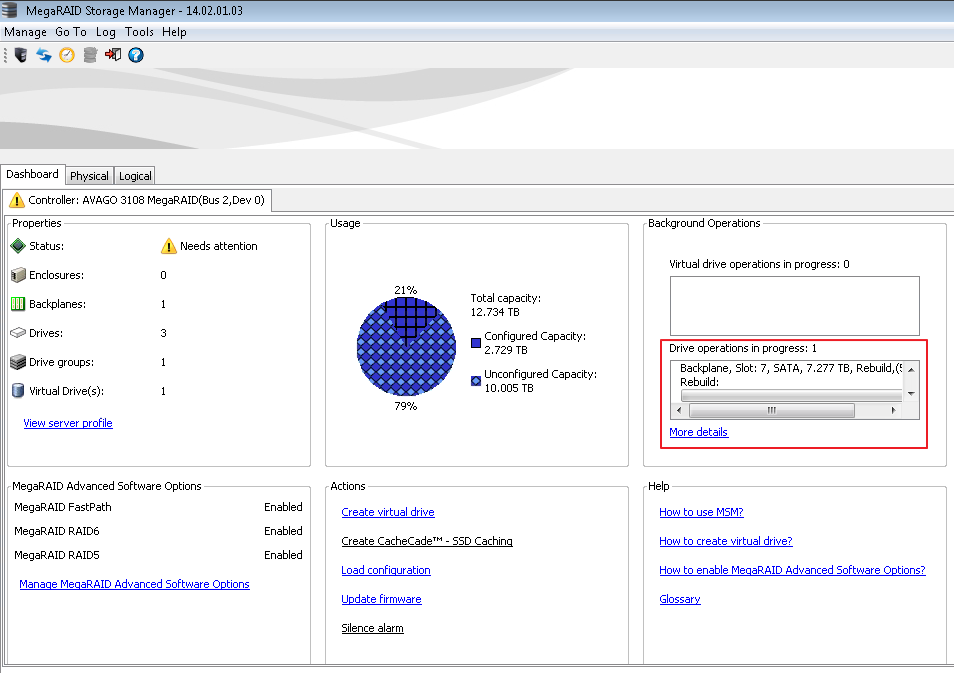The height and width of the screenshot is (673, 954).
Task: Click the warning icon on controller tab
Action: [17, 200]
